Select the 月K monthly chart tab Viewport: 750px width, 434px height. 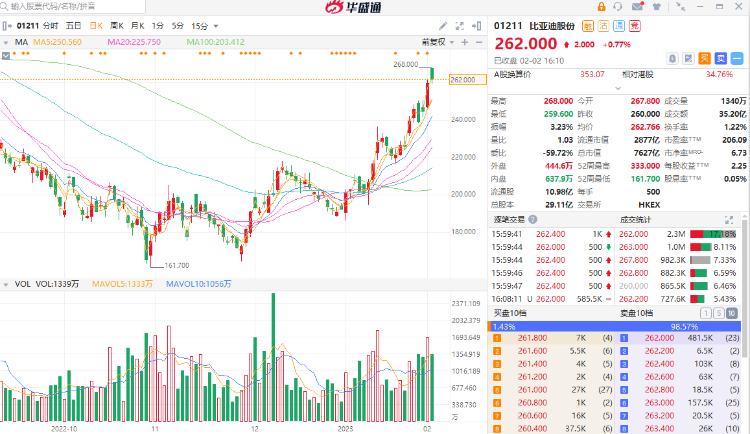click(138, 26)
